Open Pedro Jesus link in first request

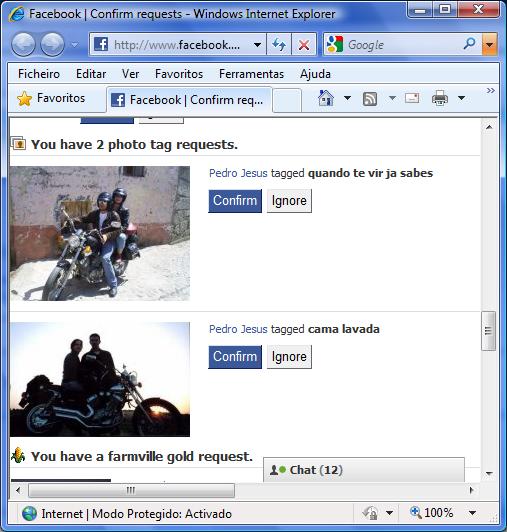click(x=238, y=173)
